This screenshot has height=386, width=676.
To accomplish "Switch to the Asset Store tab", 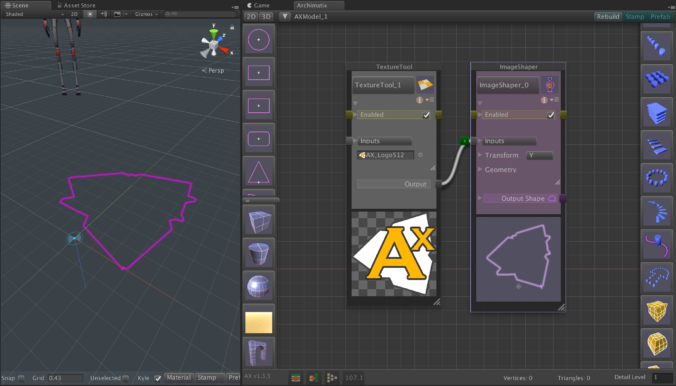I will (76, 5).
